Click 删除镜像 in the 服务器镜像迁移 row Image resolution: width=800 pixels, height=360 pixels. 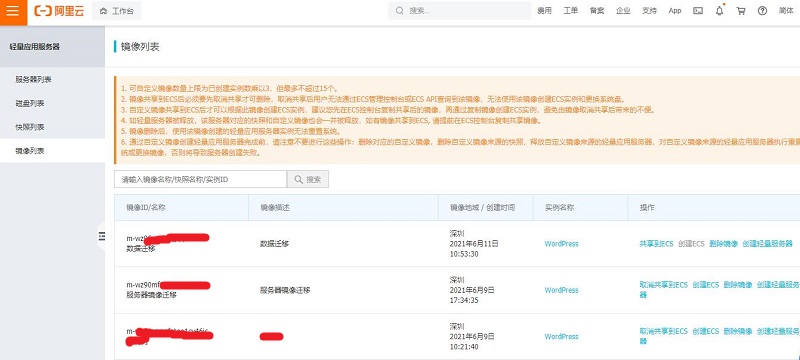[738, 285]
